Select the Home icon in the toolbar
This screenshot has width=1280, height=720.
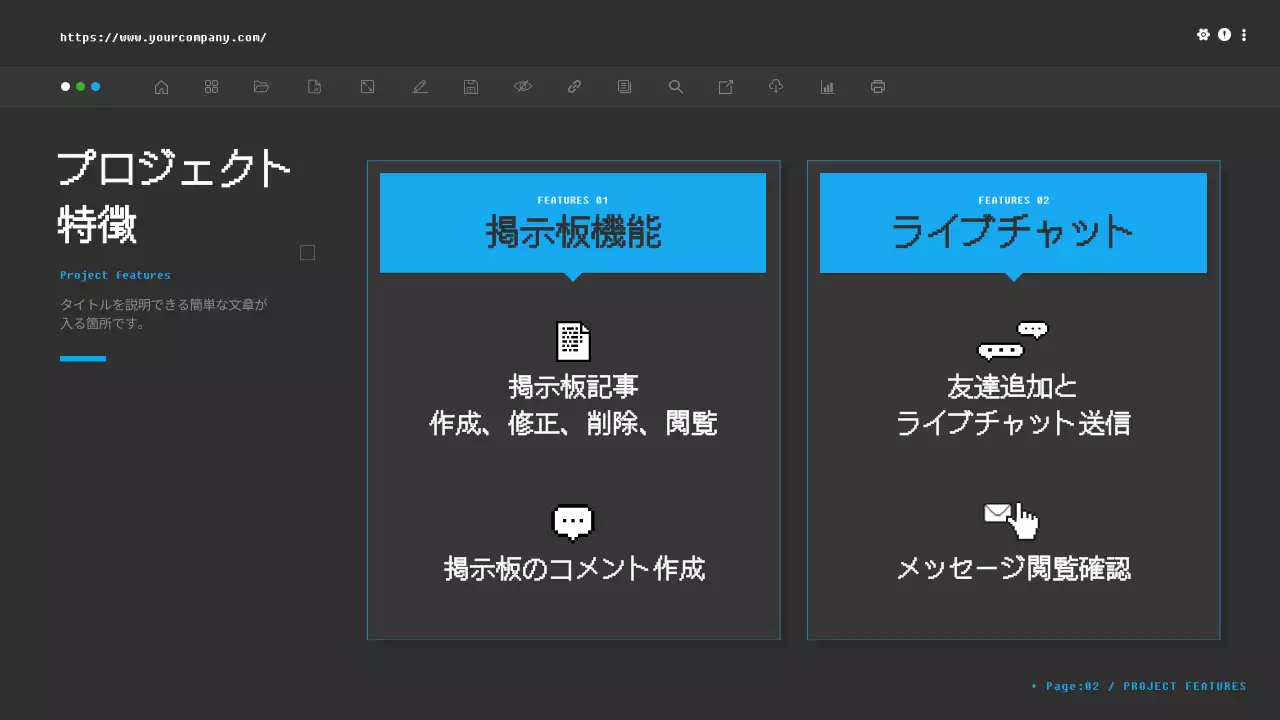[x=161, y=87]
